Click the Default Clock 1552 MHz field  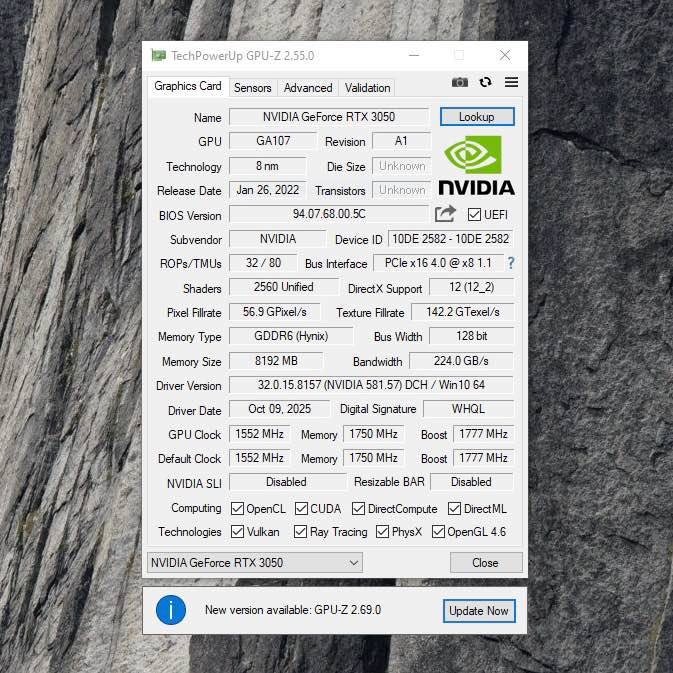click(x=260, y=458)
